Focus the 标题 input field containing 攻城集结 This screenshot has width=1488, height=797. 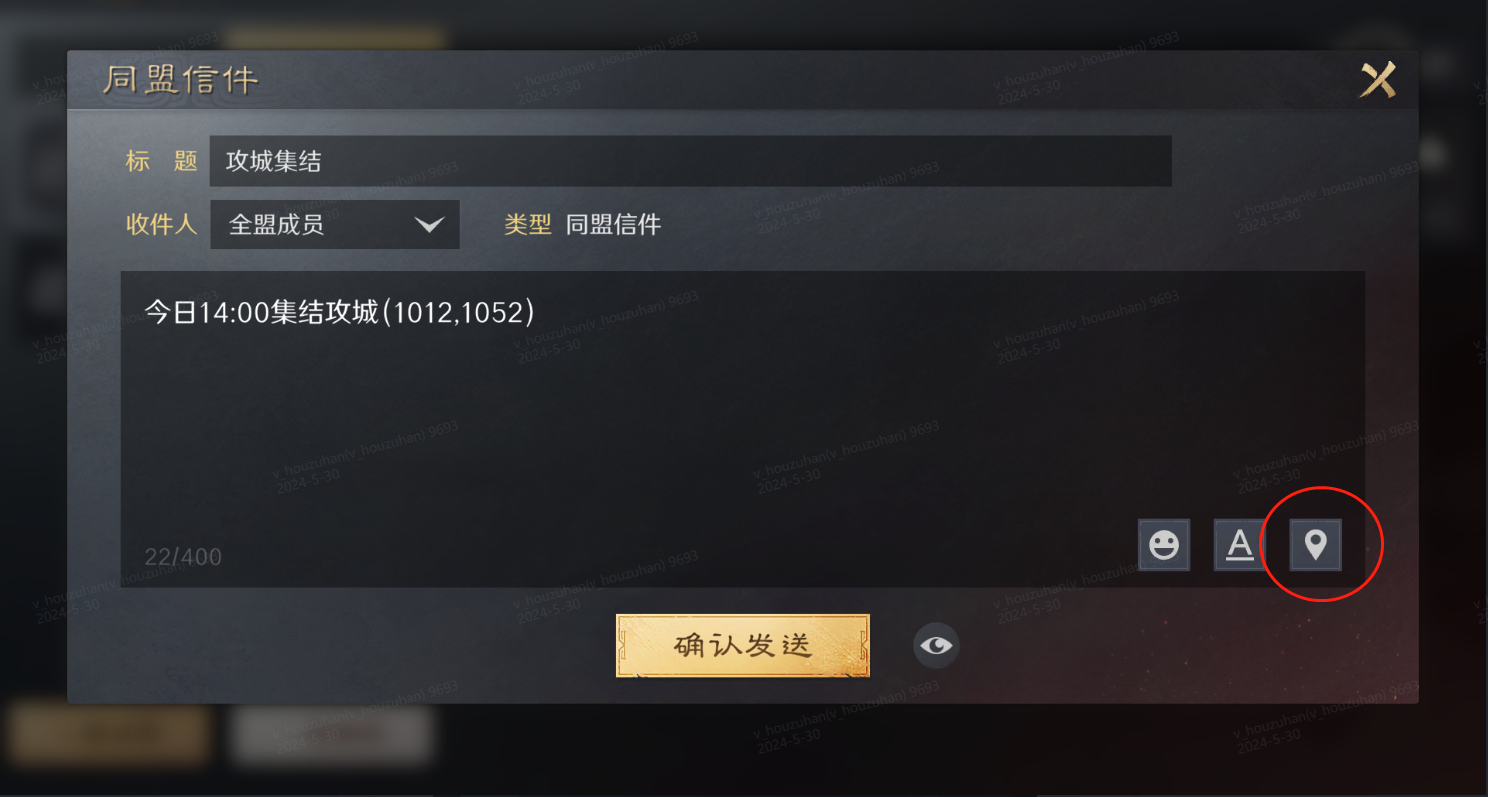click(690, 161)
